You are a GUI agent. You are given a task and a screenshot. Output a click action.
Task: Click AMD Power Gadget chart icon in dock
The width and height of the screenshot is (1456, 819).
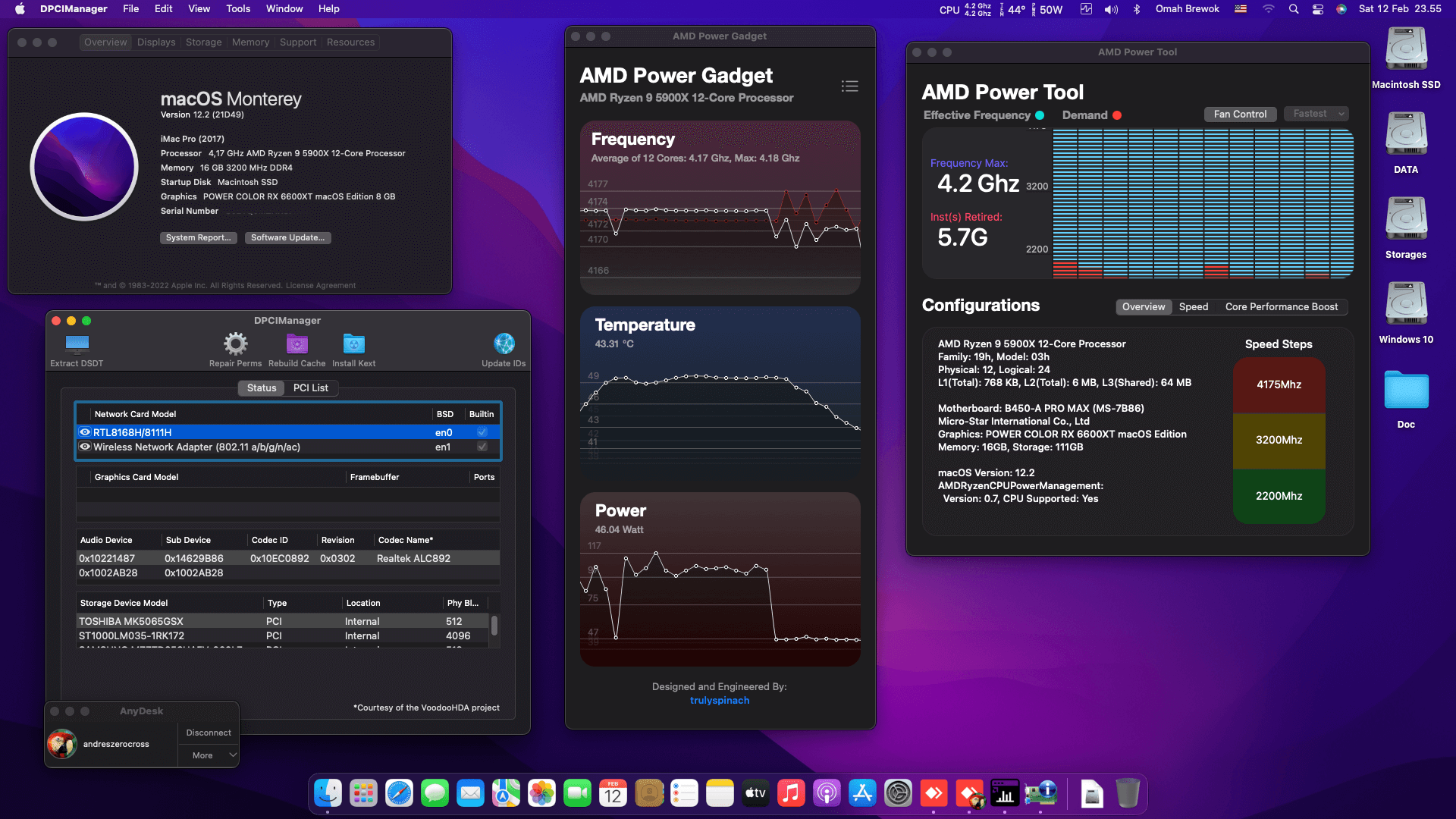point(1005,793)
